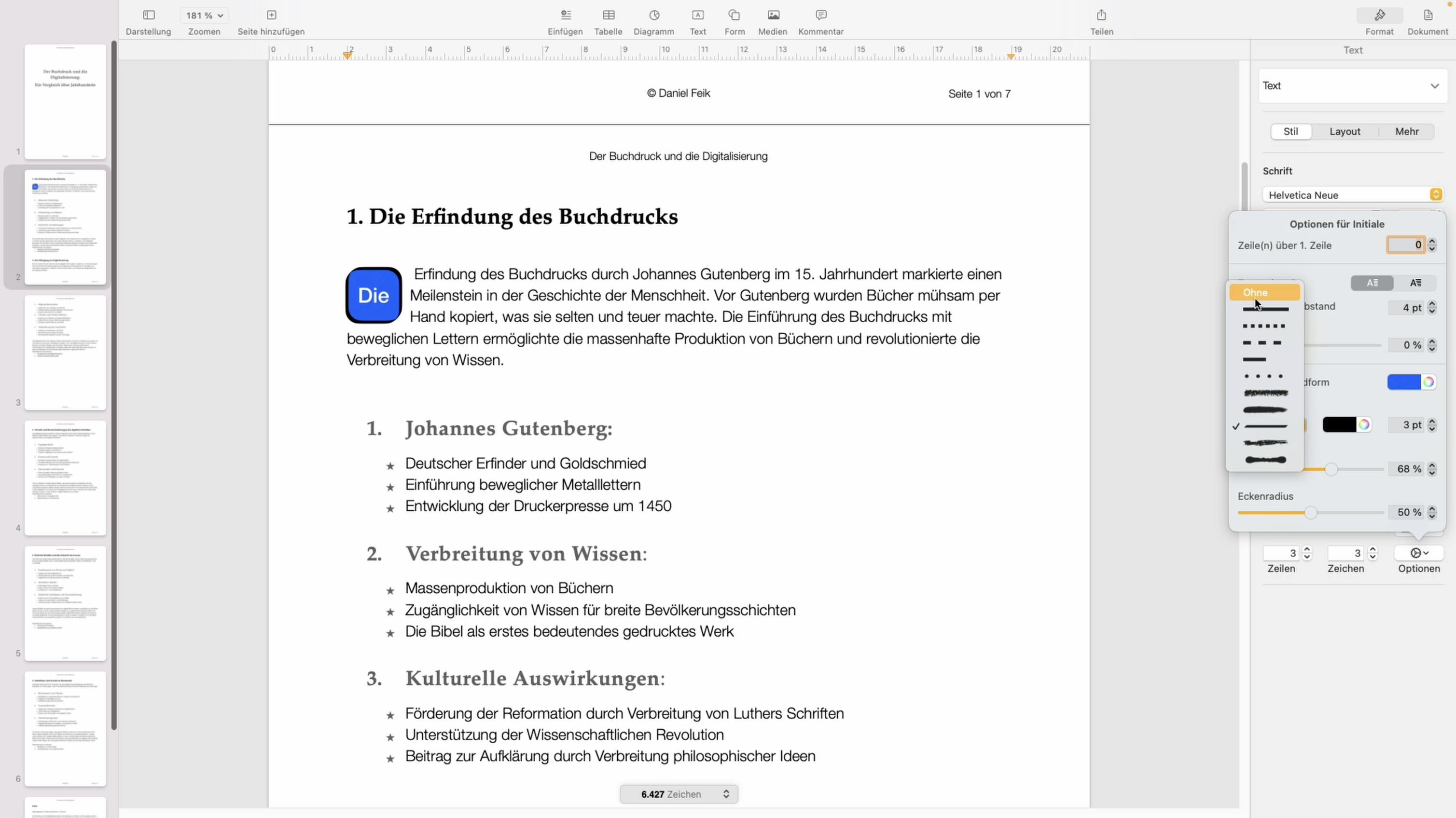Add a comment with the Kommentar icon
1456x818 pixels.
[820, 22]
